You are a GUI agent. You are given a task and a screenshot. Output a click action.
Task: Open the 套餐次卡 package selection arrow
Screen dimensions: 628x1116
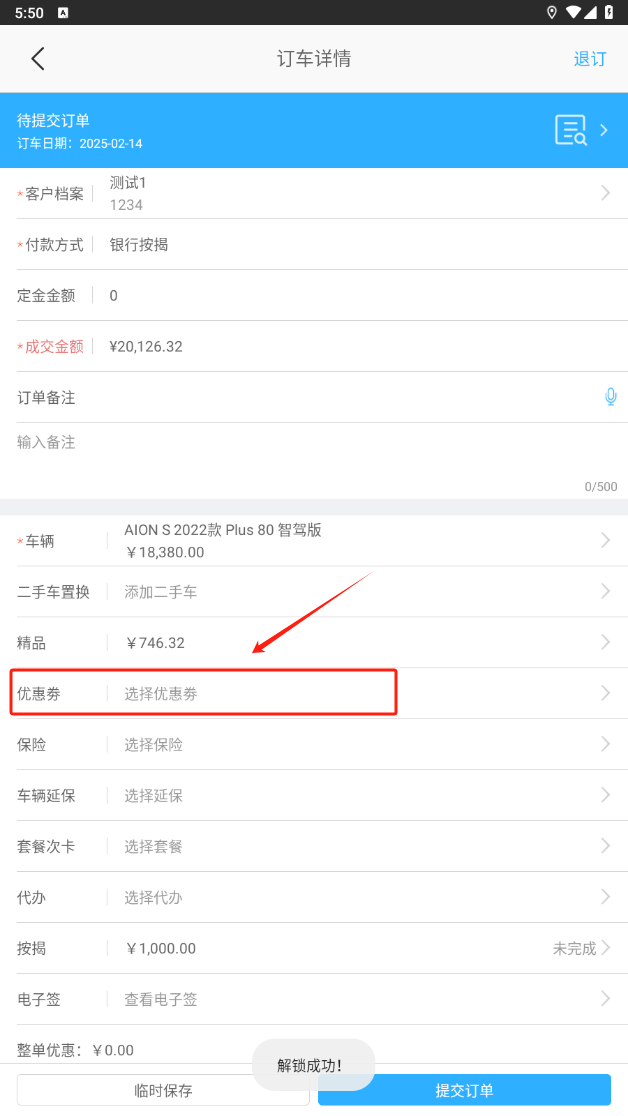click(x=605, y=846)
